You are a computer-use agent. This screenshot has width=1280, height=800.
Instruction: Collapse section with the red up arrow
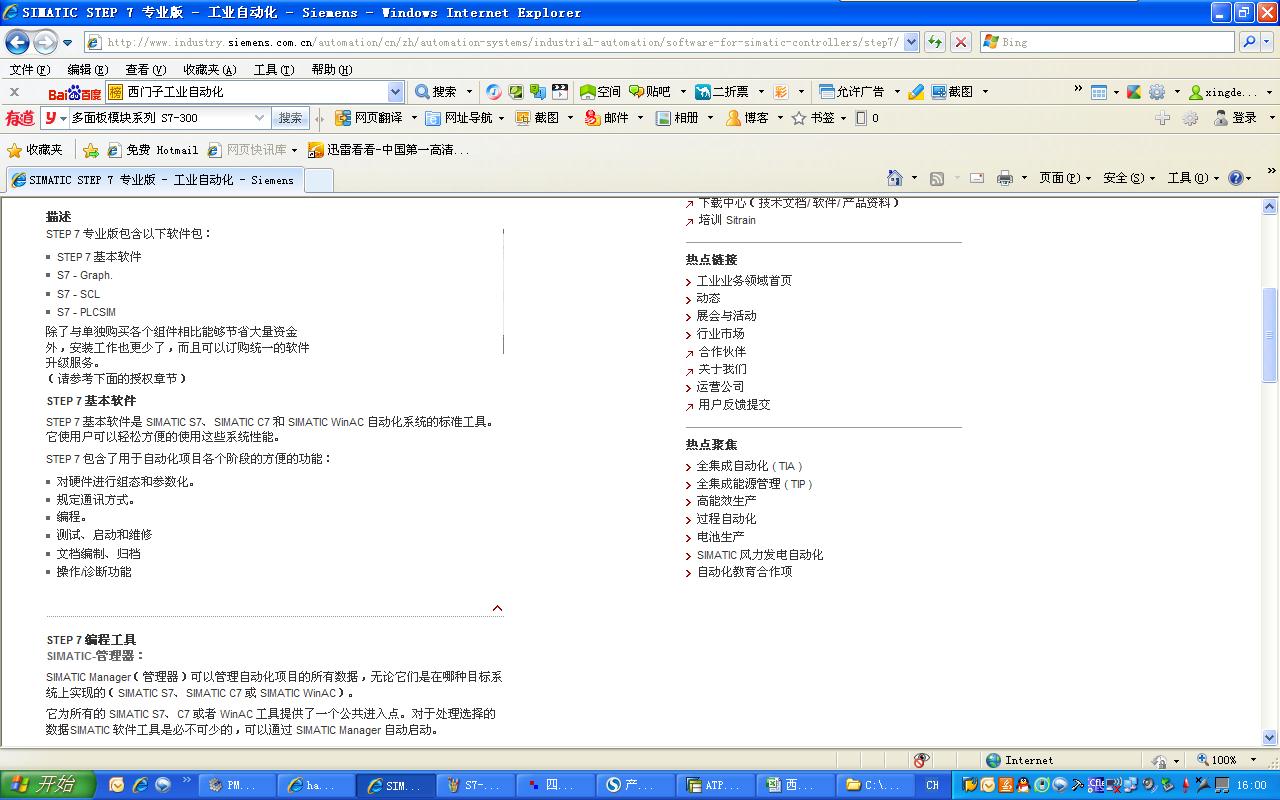point(497,608)
